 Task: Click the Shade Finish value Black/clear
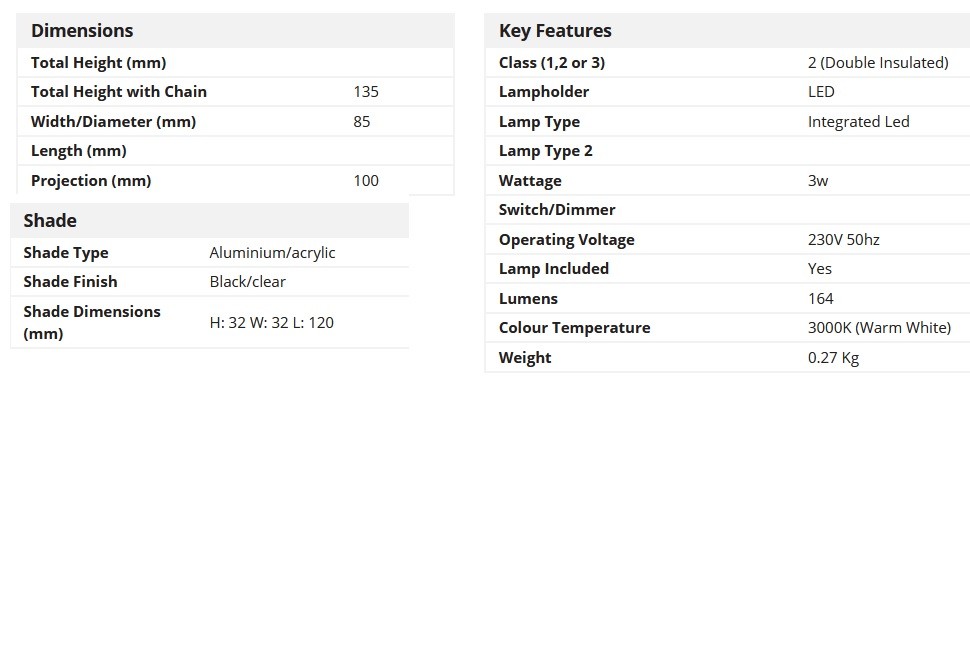pyautogui.click(x=247, y=281)
